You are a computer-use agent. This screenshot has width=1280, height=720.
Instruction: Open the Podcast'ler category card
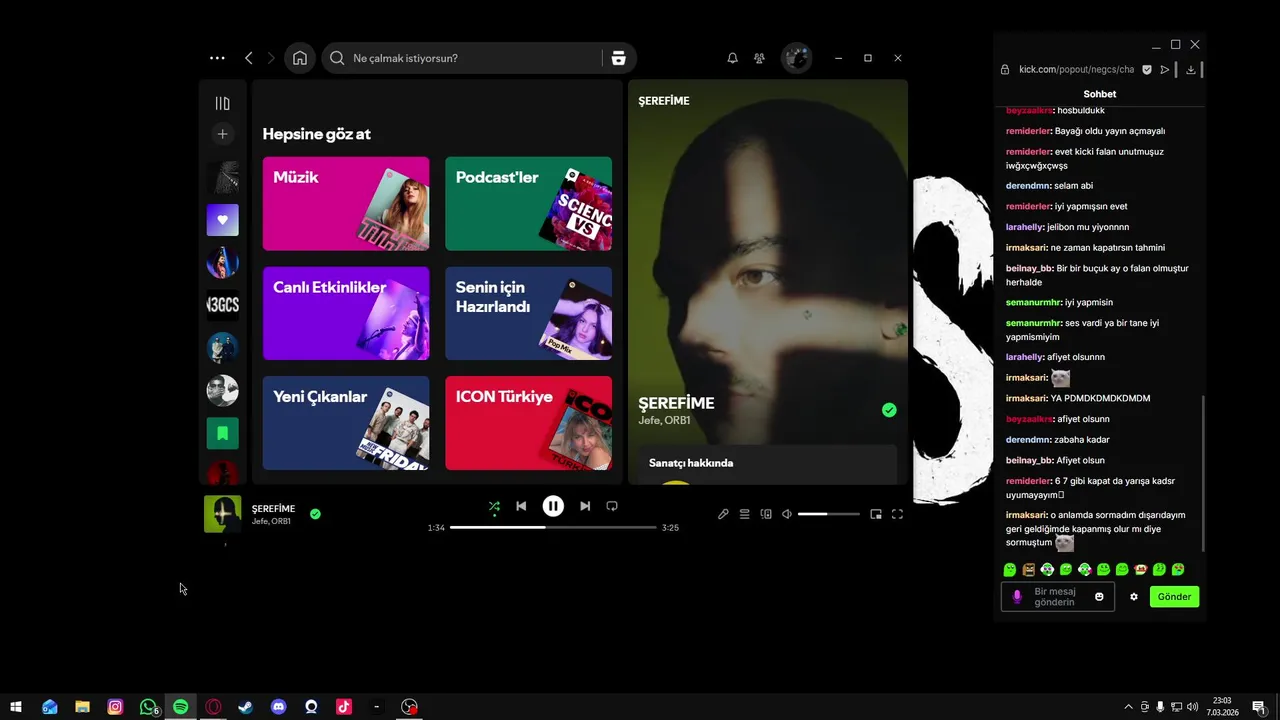[528, 203]
